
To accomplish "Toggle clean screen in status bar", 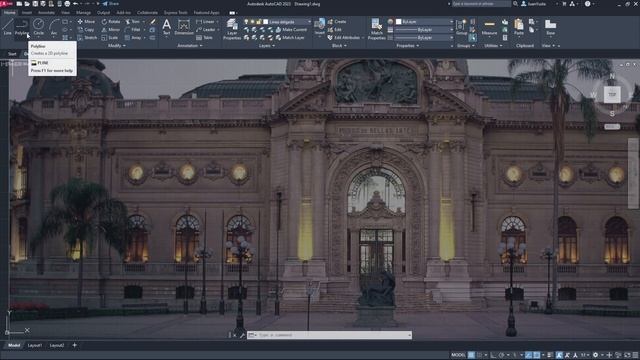I will pyautogui.click(x=627, y=355).
